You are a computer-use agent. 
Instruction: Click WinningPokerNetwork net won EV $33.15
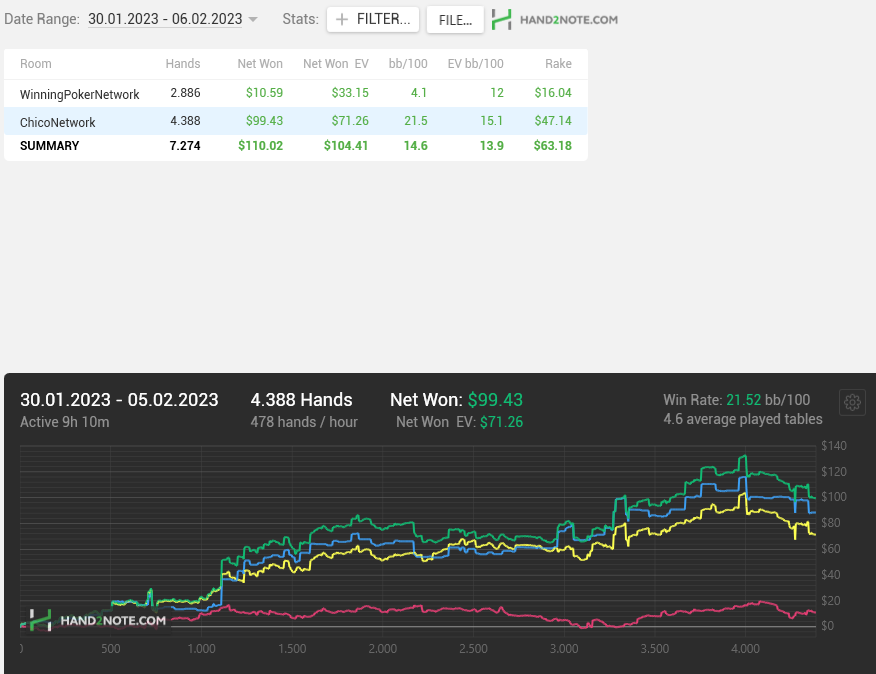pos(350,93)
